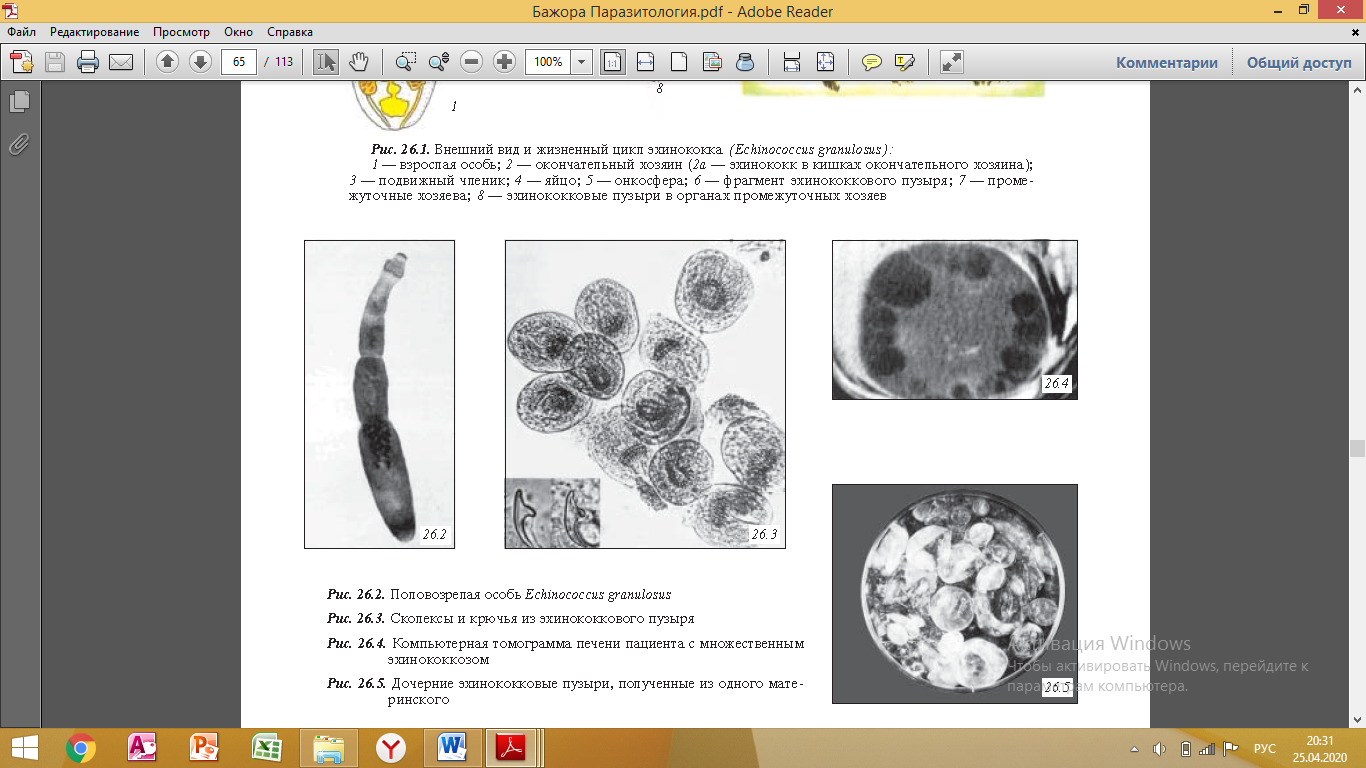Zoom out with the minus button

472,62
